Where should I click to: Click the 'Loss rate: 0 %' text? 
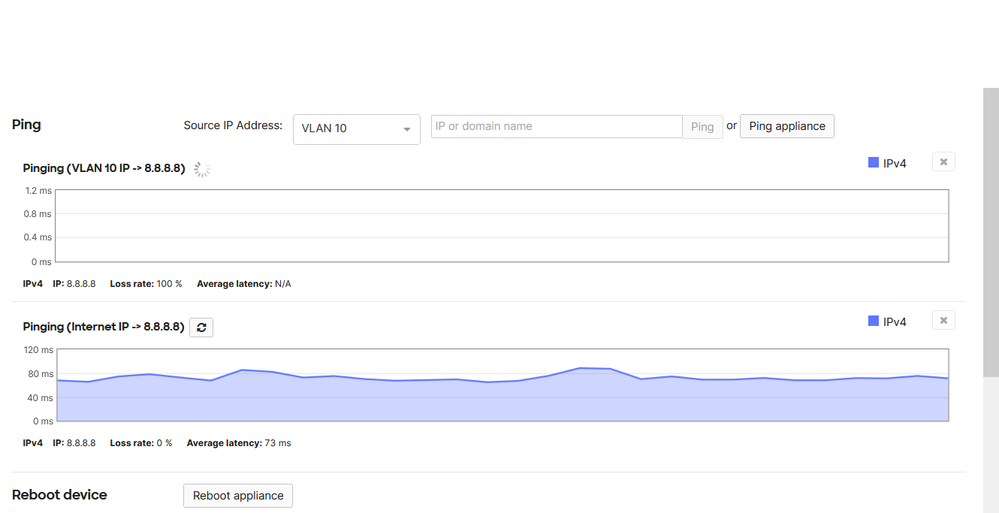pyautogui.click(x=141, y=442)
